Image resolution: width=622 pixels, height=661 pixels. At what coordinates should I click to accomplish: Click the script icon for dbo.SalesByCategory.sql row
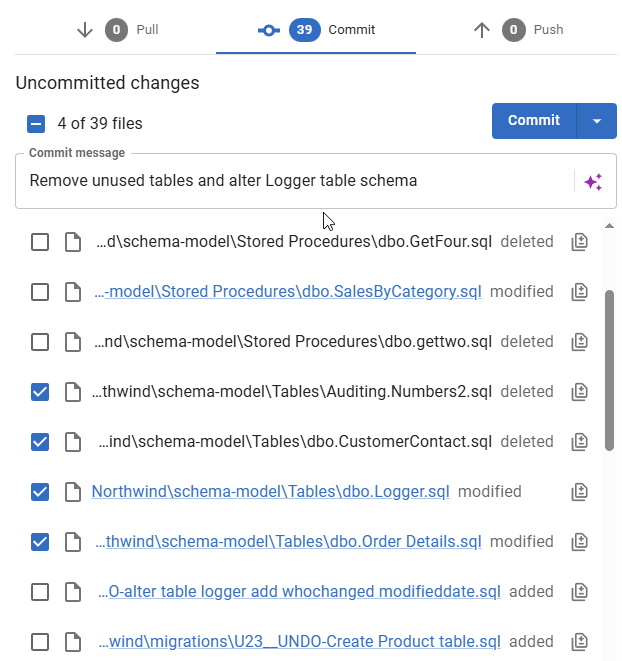[579, 292]
